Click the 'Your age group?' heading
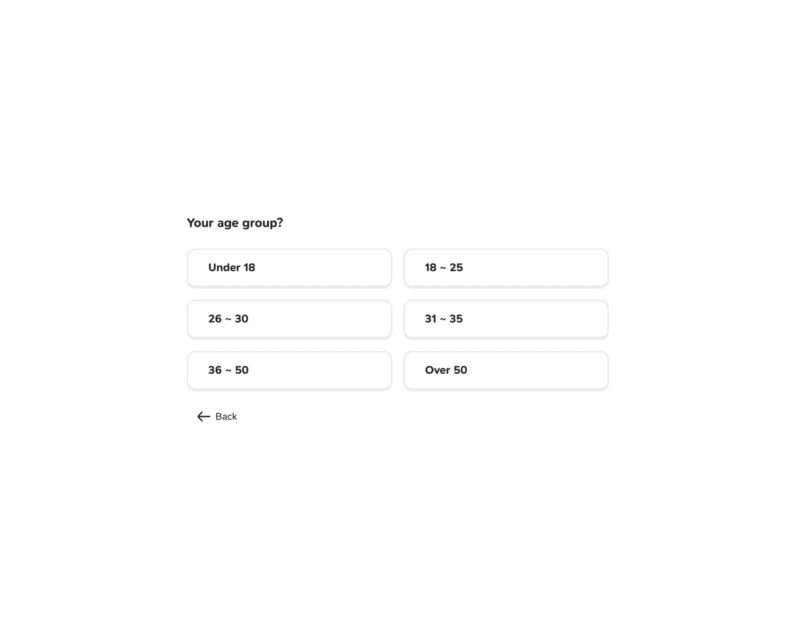800x630 pixels. tap(235, 223)
